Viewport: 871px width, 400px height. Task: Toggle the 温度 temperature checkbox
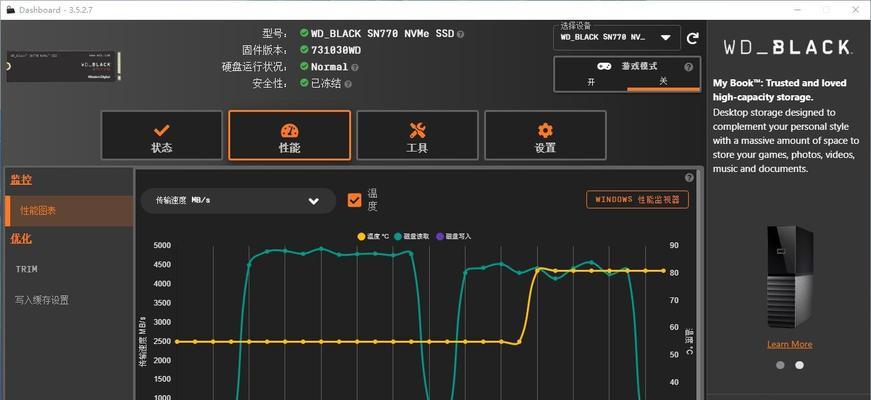[x=354, y=200]
